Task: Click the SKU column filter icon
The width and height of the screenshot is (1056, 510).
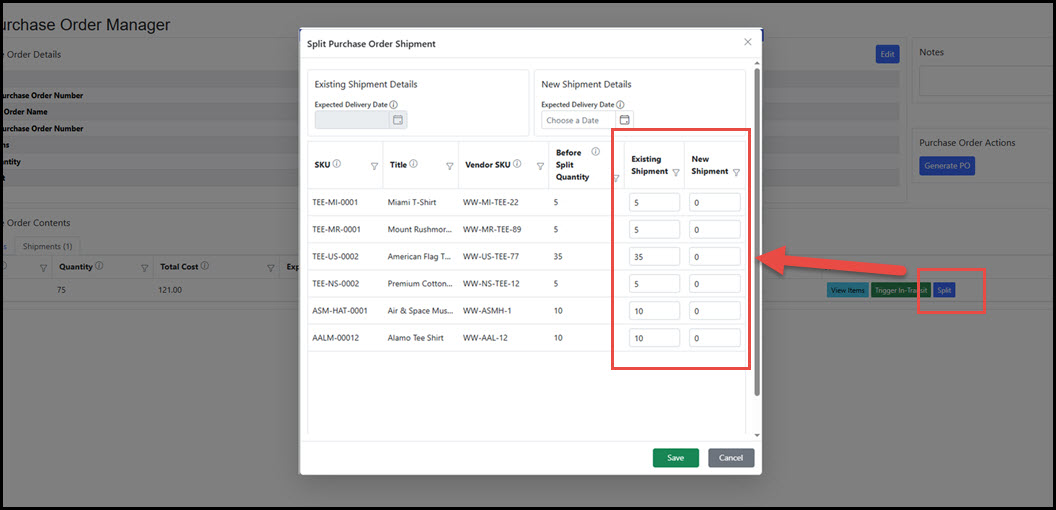Action: [374, 166]
